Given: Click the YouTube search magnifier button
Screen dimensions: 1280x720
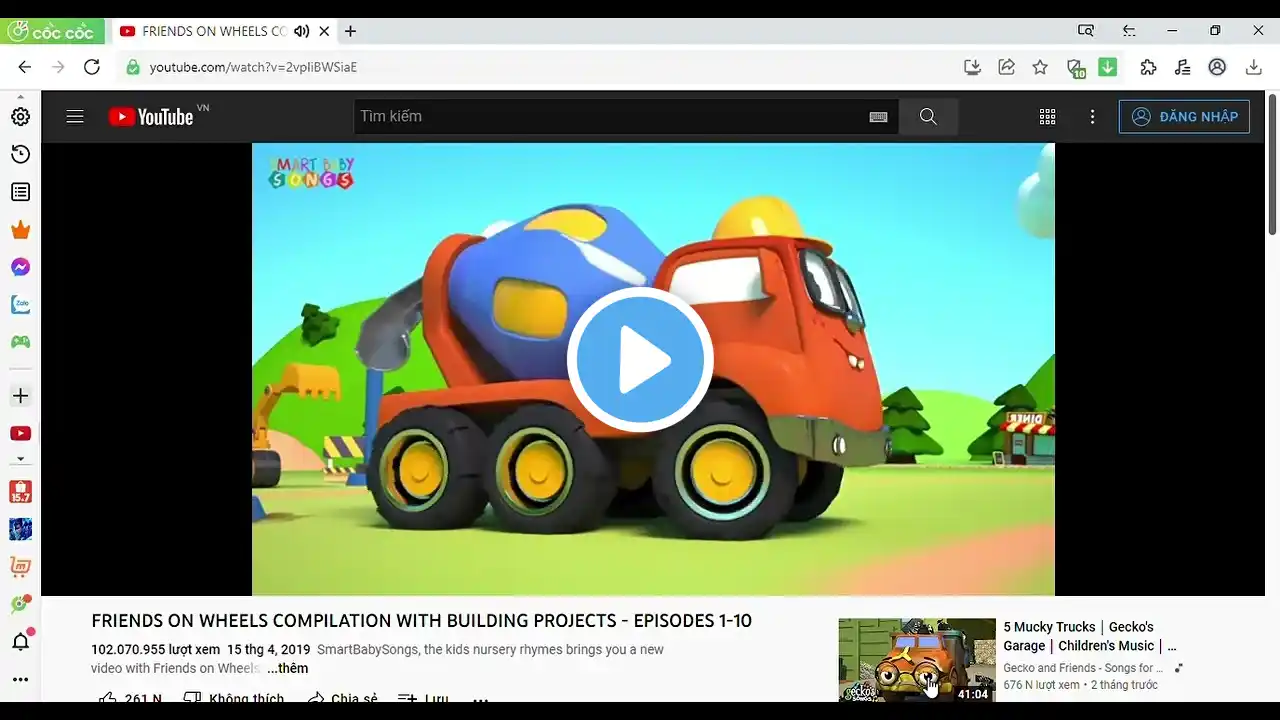Looking at the screenshot, I should 928,116.
